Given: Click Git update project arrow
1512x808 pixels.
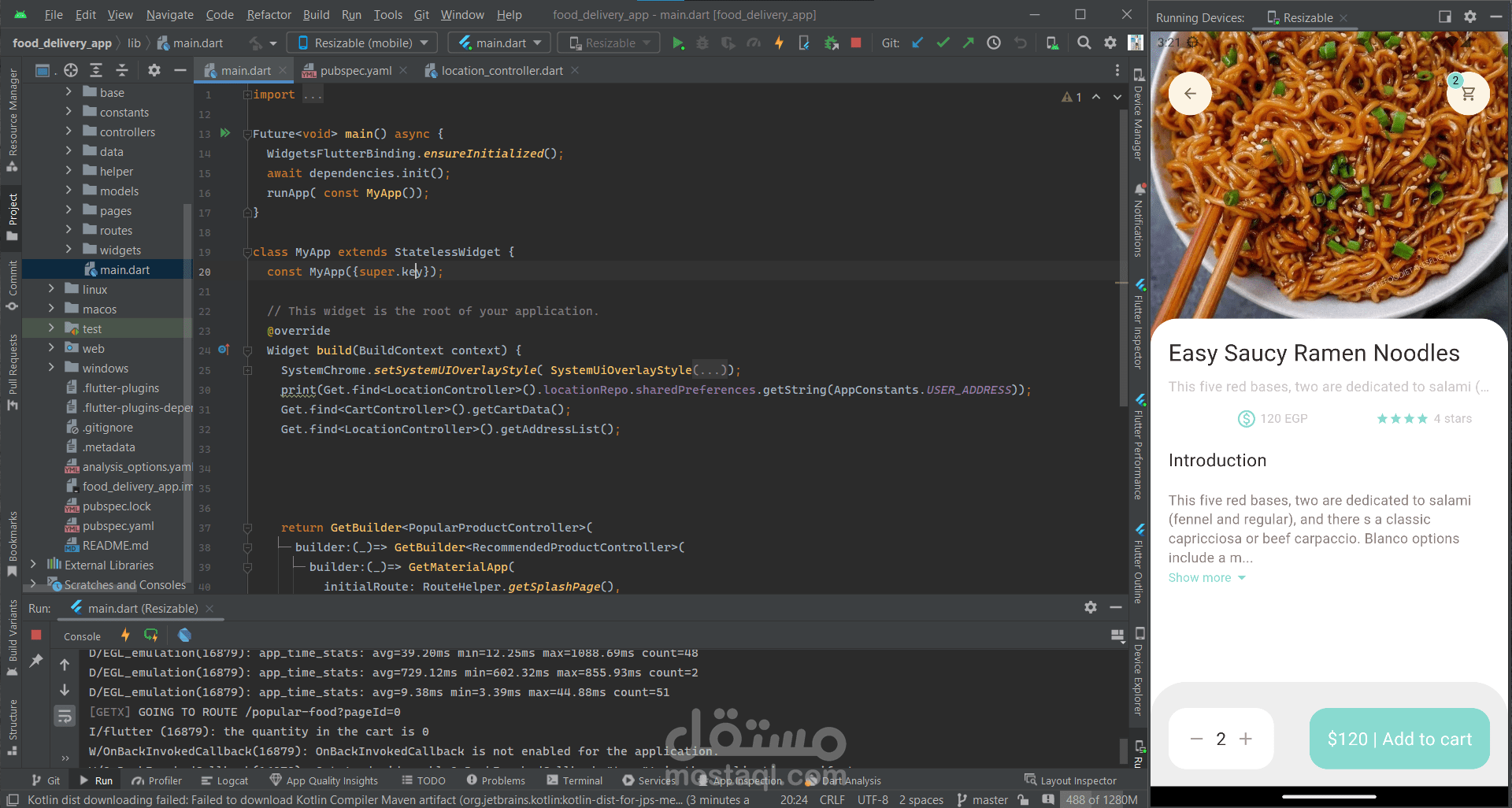Looking at the screenshot, I should pyautogui.click(x=917, y=43).
